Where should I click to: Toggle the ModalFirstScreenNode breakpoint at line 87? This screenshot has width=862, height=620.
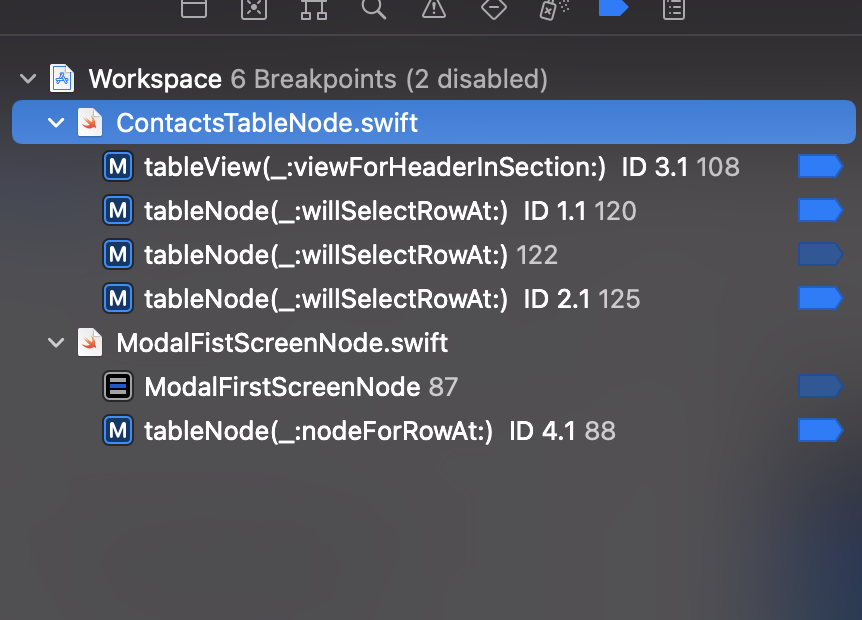click(820, 386)
